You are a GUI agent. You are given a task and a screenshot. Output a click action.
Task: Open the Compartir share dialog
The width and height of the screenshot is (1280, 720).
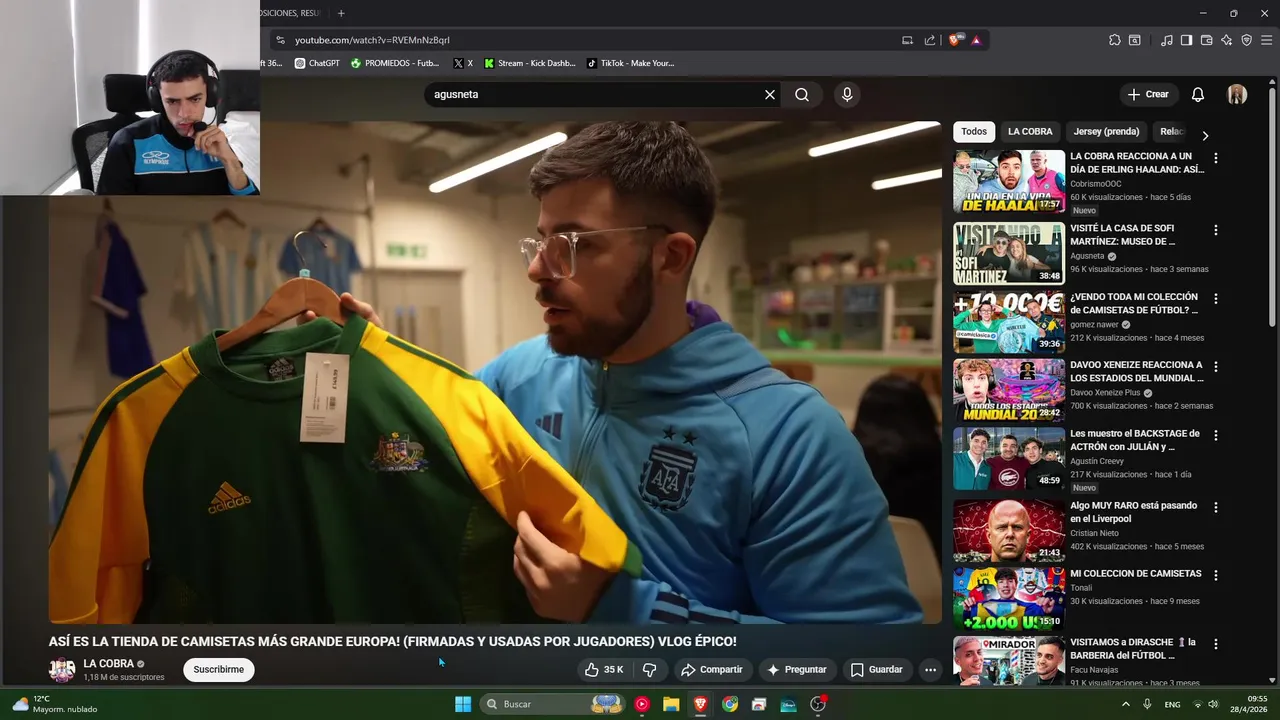pyautogui.click(x=711, y=670)
